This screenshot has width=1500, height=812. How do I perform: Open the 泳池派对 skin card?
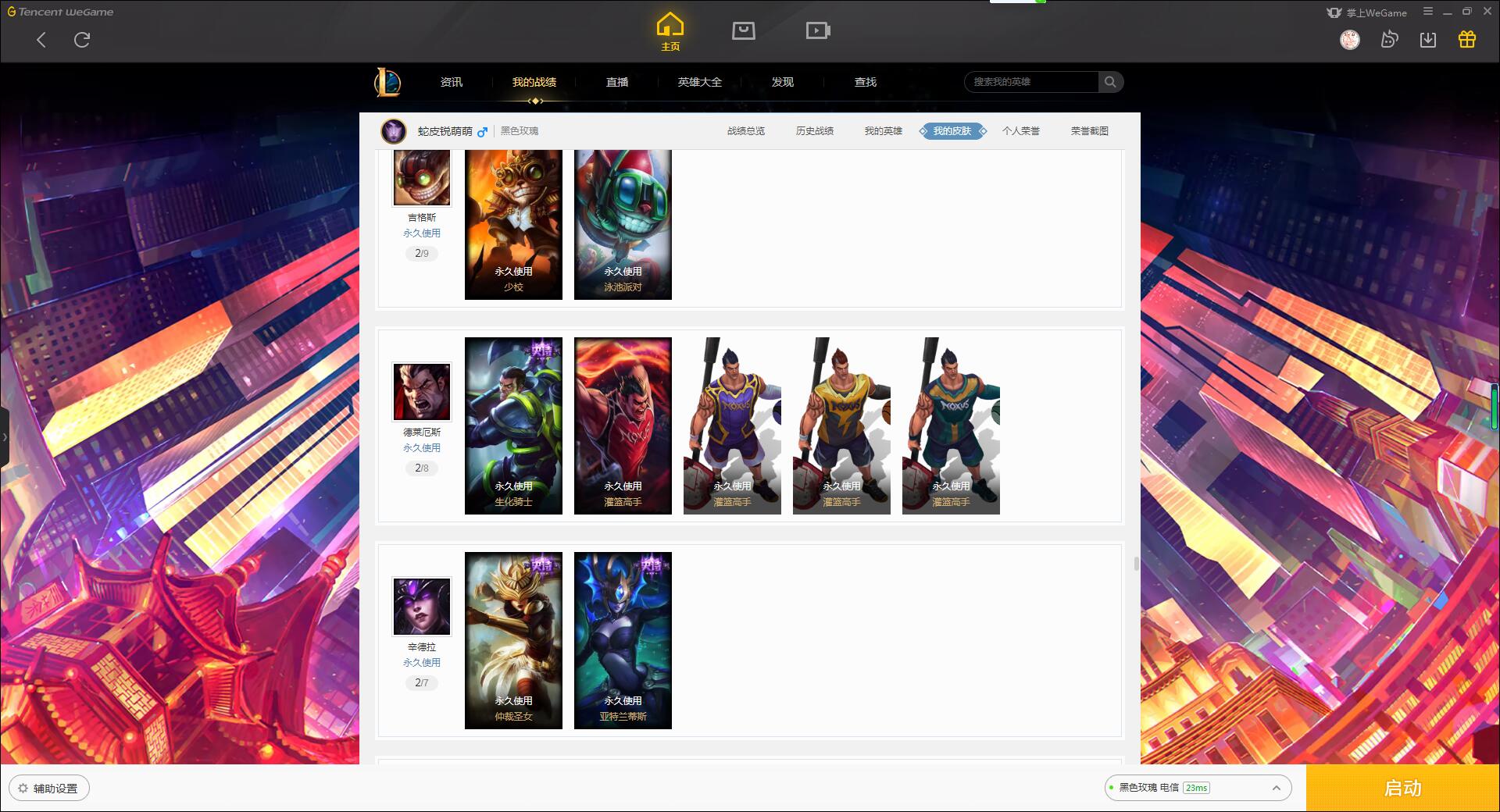click(x=623, y=225)
